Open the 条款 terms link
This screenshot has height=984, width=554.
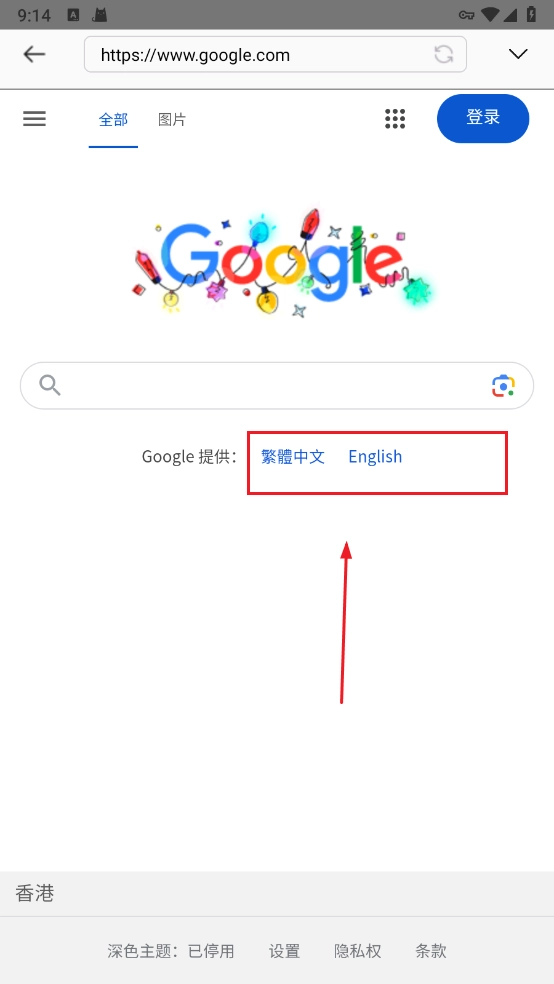pyautogui.click(x=431, y=951)
